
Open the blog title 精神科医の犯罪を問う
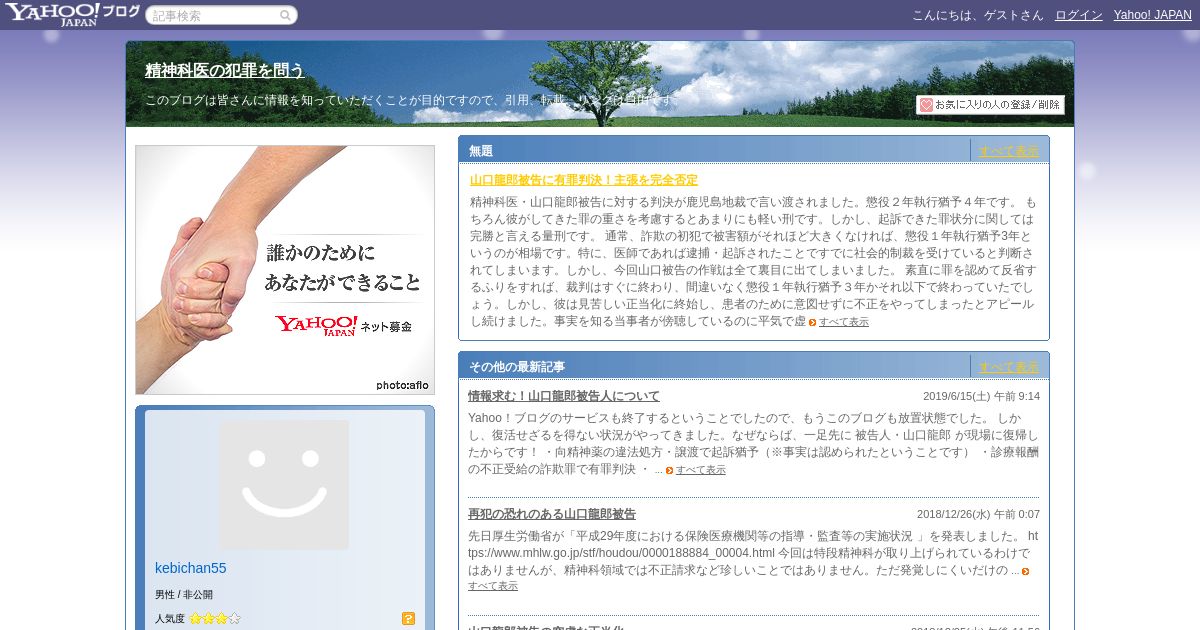click(x=225, y=70)
